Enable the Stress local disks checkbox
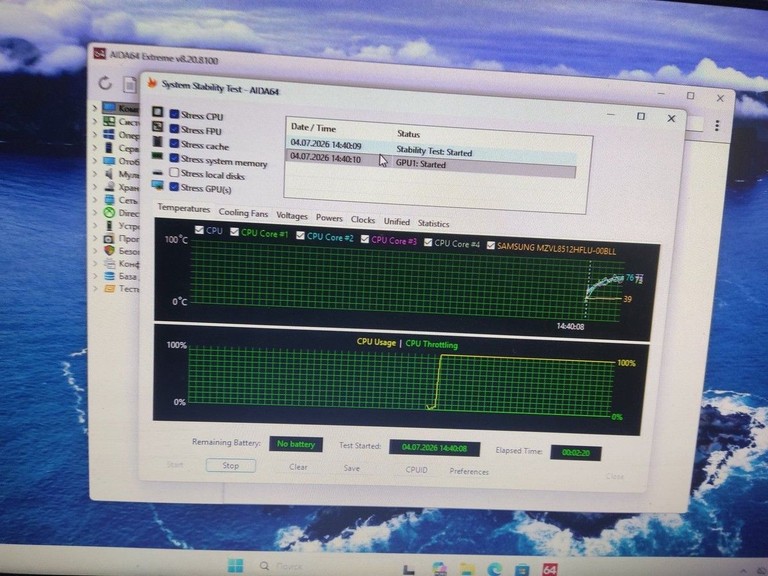Screen dimensions: 768x576 (x=174, y=172)
